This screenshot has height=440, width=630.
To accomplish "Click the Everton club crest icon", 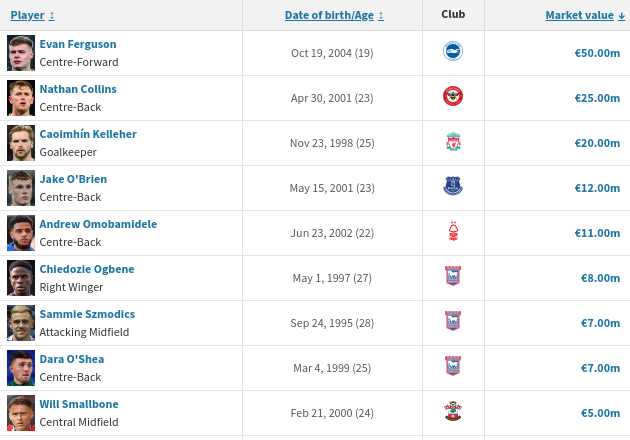I will [x=453, y=187].
